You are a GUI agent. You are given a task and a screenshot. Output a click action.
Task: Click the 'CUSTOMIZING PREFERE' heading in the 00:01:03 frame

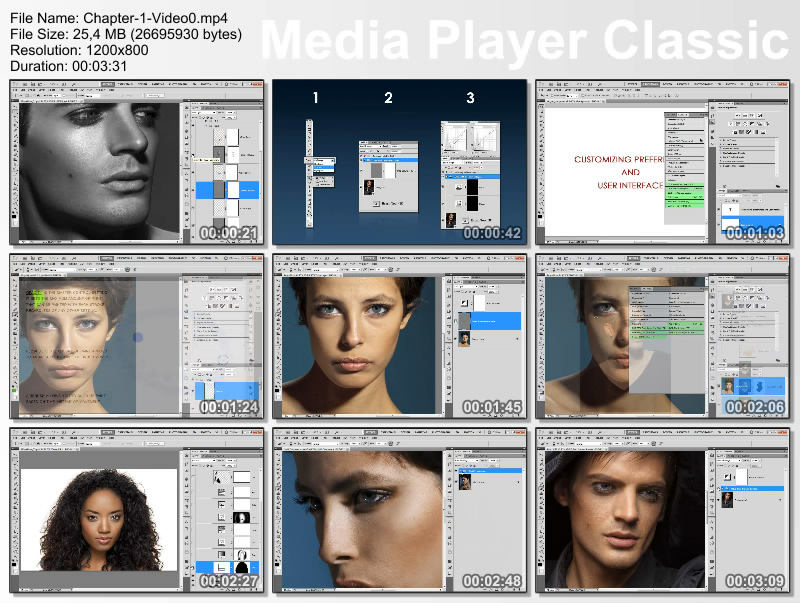click(619, 159)
